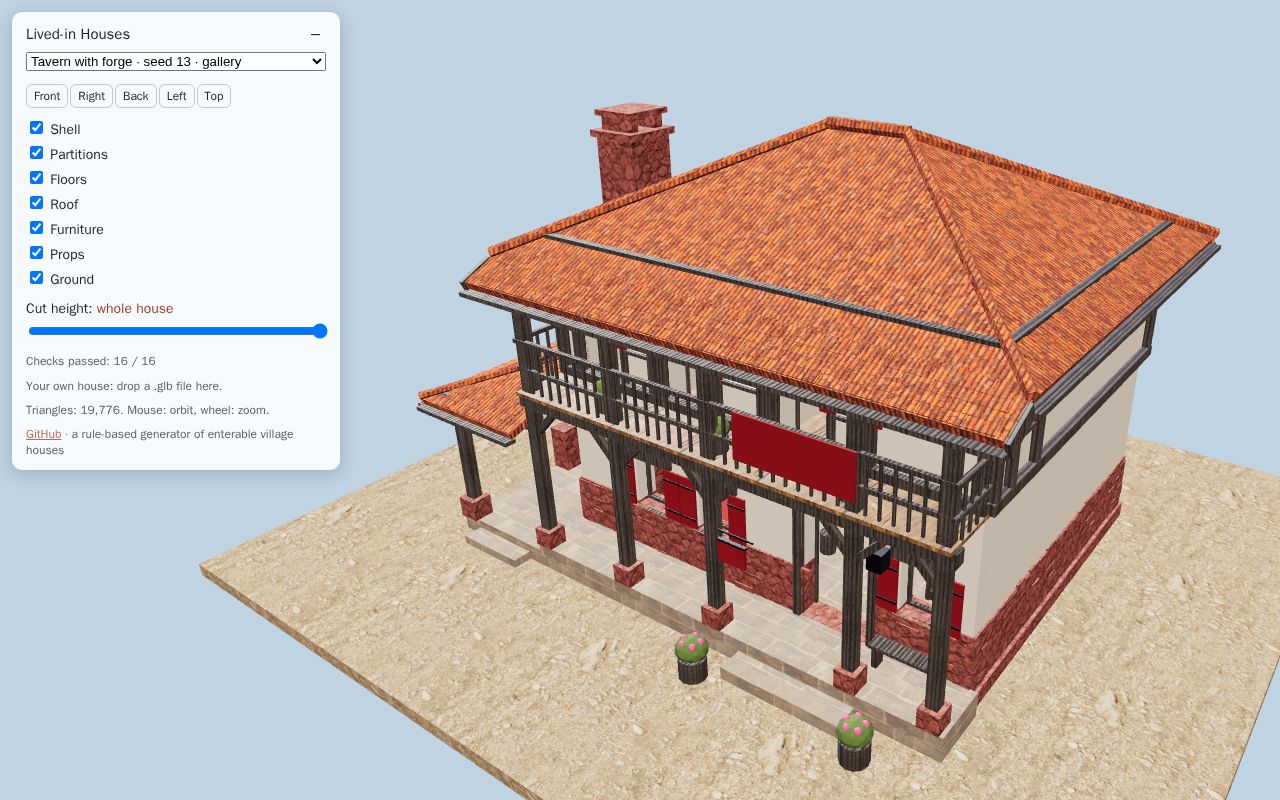Open the house preset dropdown
The image size is (1280, 800).
point(176,61)
